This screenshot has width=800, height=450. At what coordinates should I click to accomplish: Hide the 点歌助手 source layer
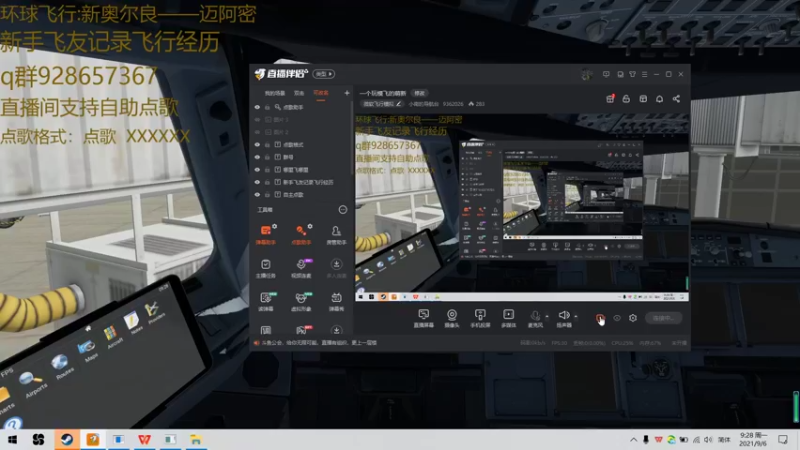coord(257,107)
